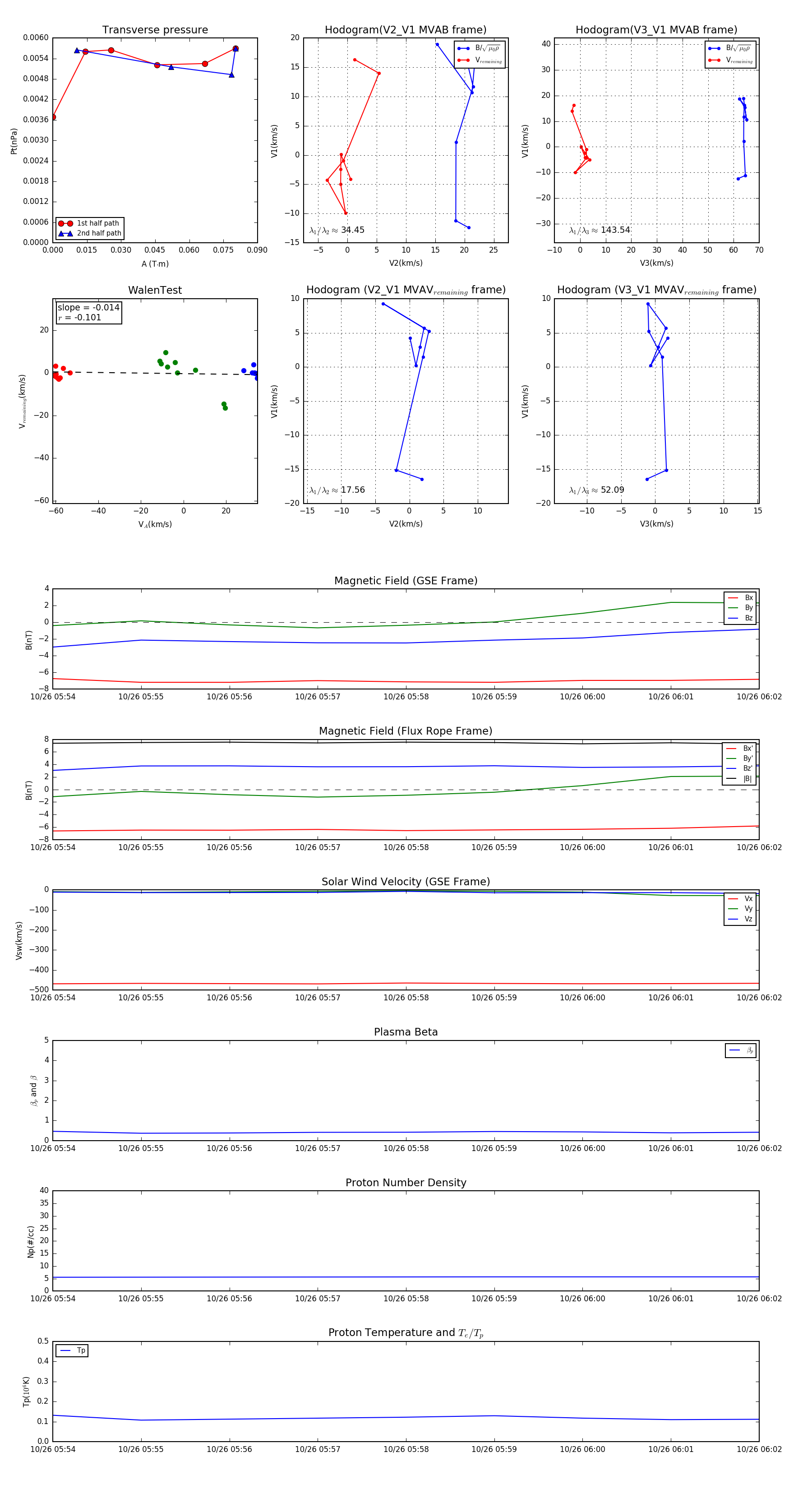Viewport: 812px width, 1489px height.
Task: Click the "Transverse pressure" plot title
Action: coord(155,30)
